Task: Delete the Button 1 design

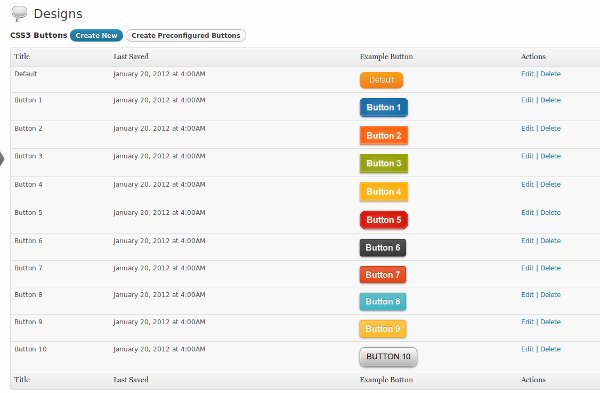Action: pos(551,100)
